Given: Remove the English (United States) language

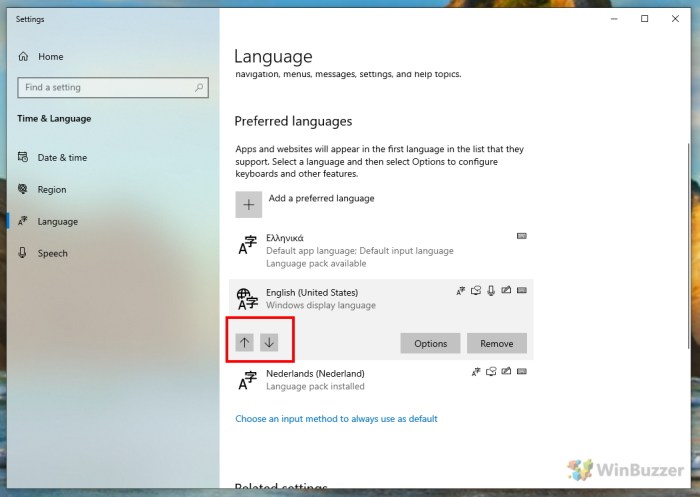Looking at the screenshot, I should click(497, 343).
